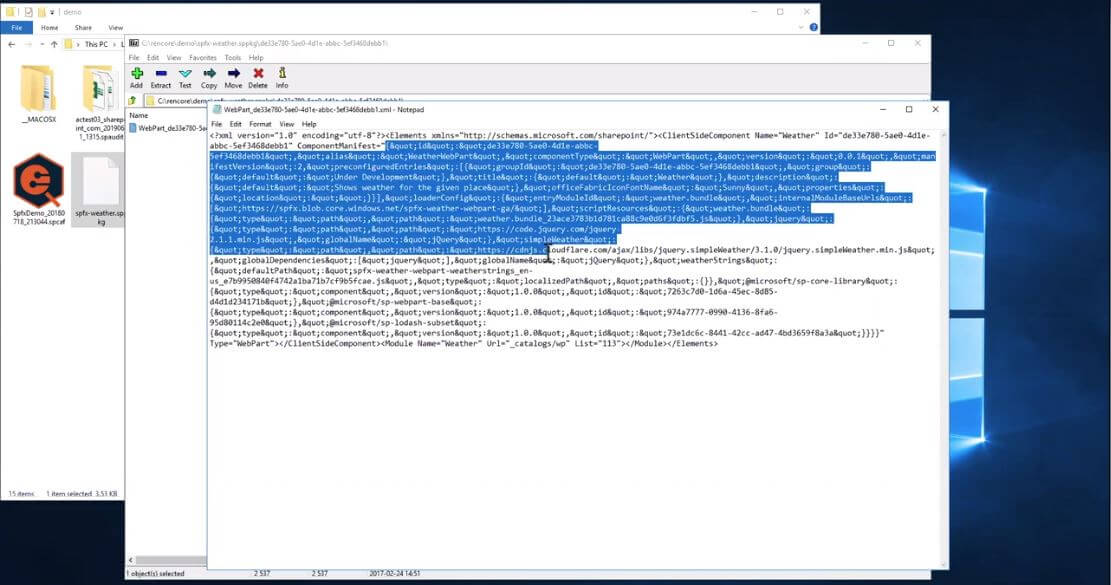Viewport: 1111px width, 585px height.
Task: Click the 7-Zip address path field
Action: coord(536,101)
